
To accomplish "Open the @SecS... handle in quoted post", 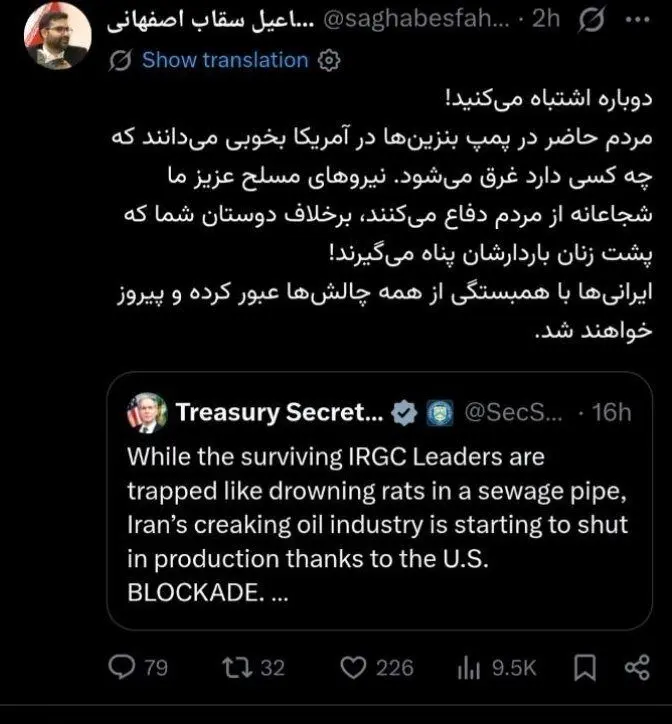I will 513,412.
